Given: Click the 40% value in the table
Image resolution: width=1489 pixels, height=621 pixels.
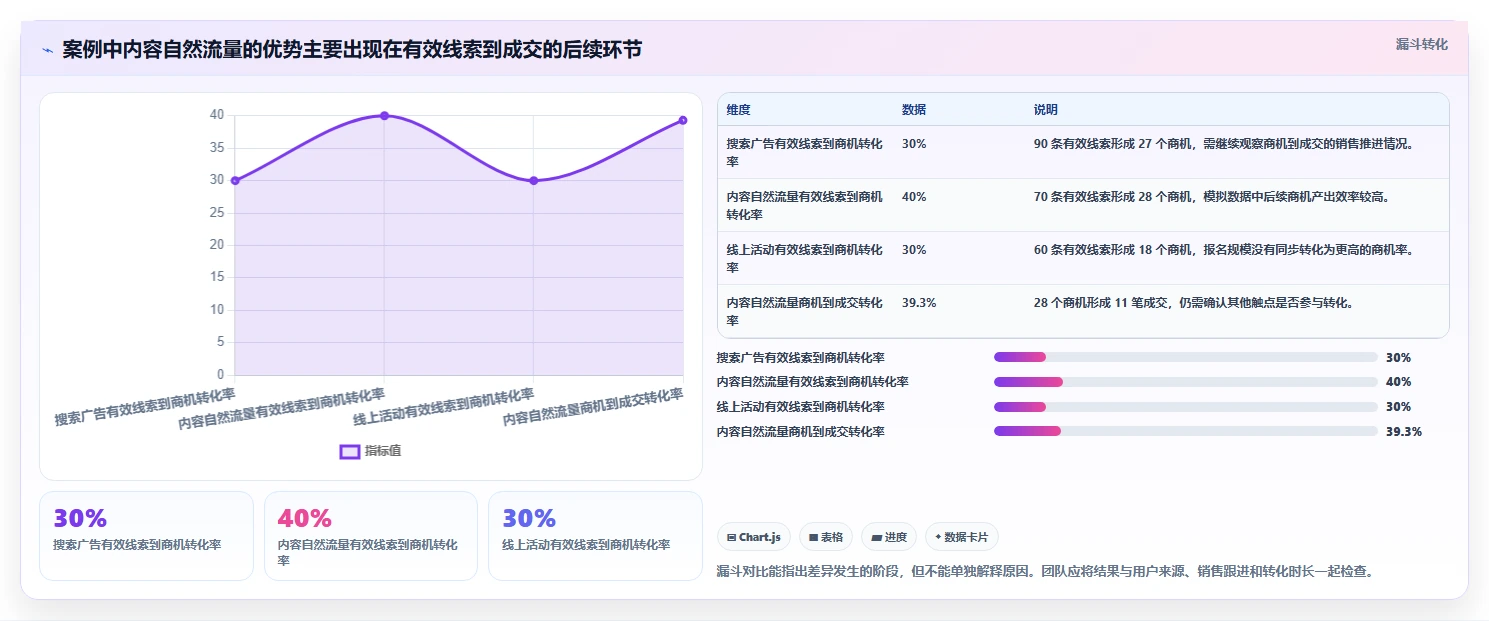Looking at the screenshot, I should point(914,197).
